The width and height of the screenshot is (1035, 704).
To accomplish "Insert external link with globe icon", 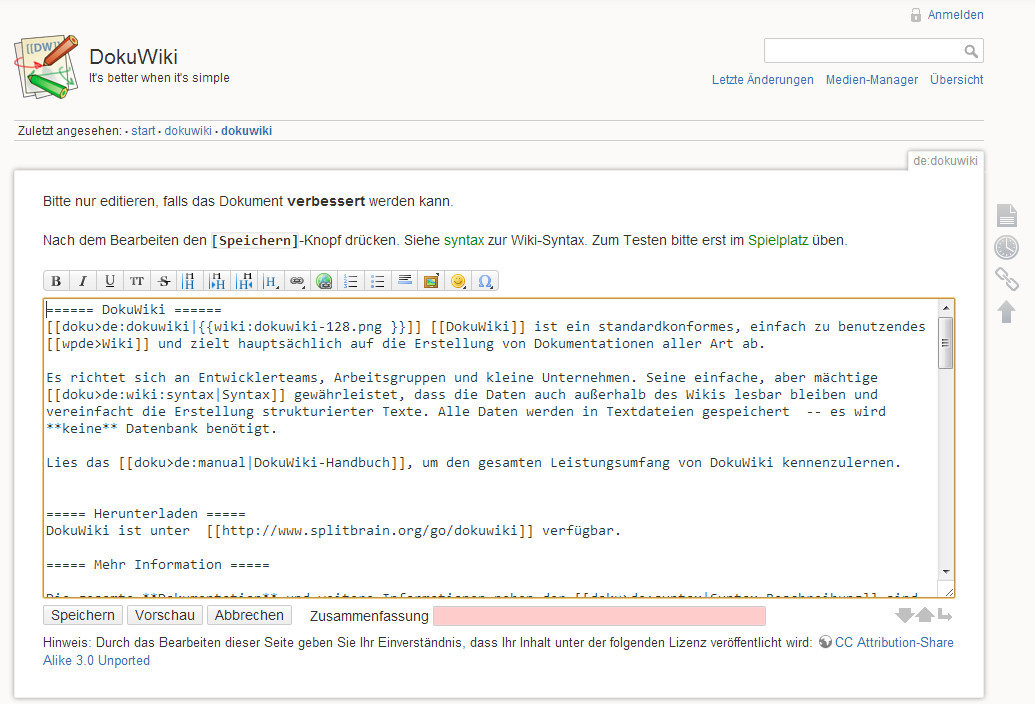I will tap(324, 281).
